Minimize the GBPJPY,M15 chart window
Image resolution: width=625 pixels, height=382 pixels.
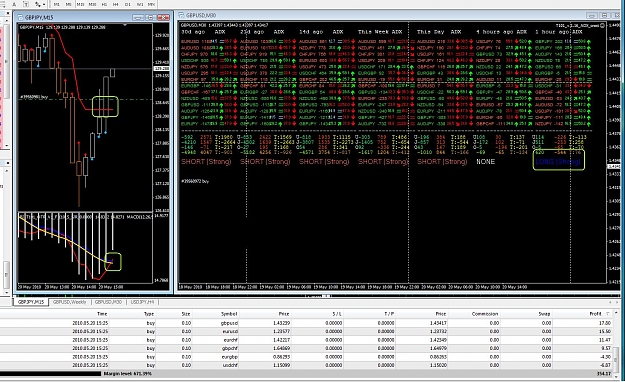tap(138, 17)
